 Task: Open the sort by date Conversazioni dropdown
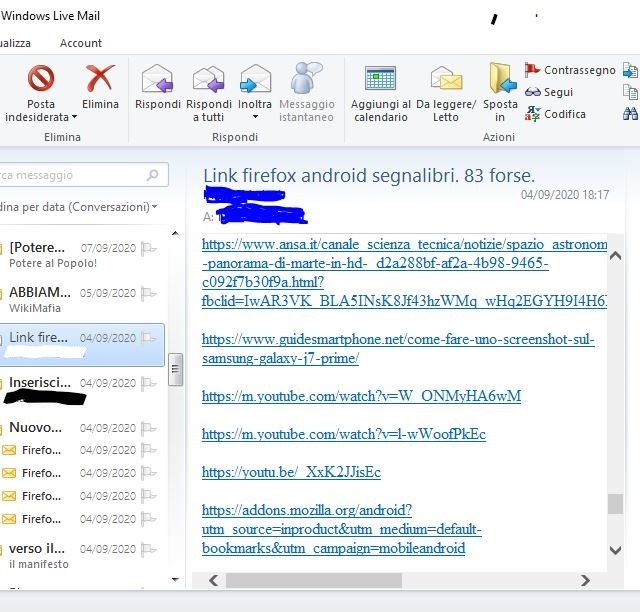(x=78, y=207)
